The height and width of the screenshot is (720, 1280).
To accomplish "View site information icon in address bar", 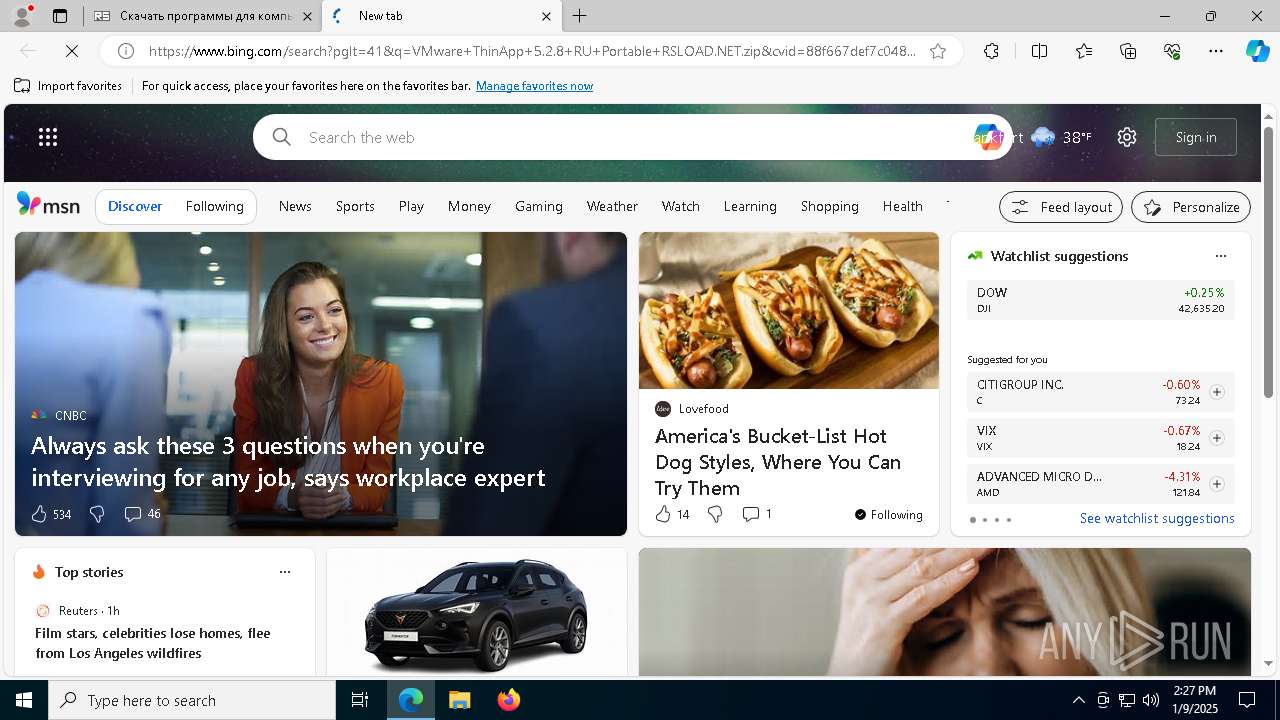I will (126, 51).
